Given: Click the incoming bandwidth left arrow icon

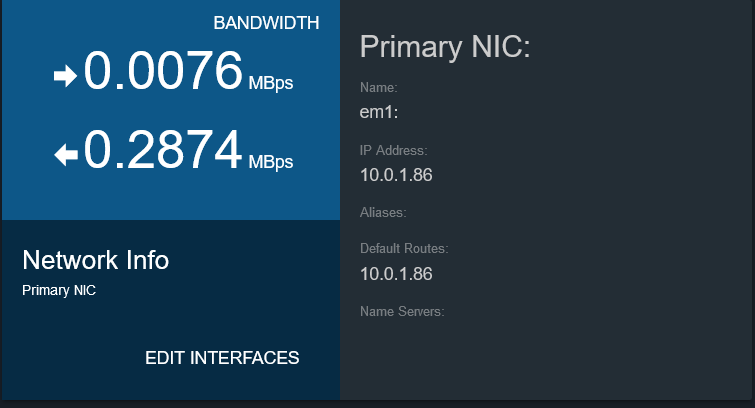Looking at the screenshot, I should pos(65,155).
